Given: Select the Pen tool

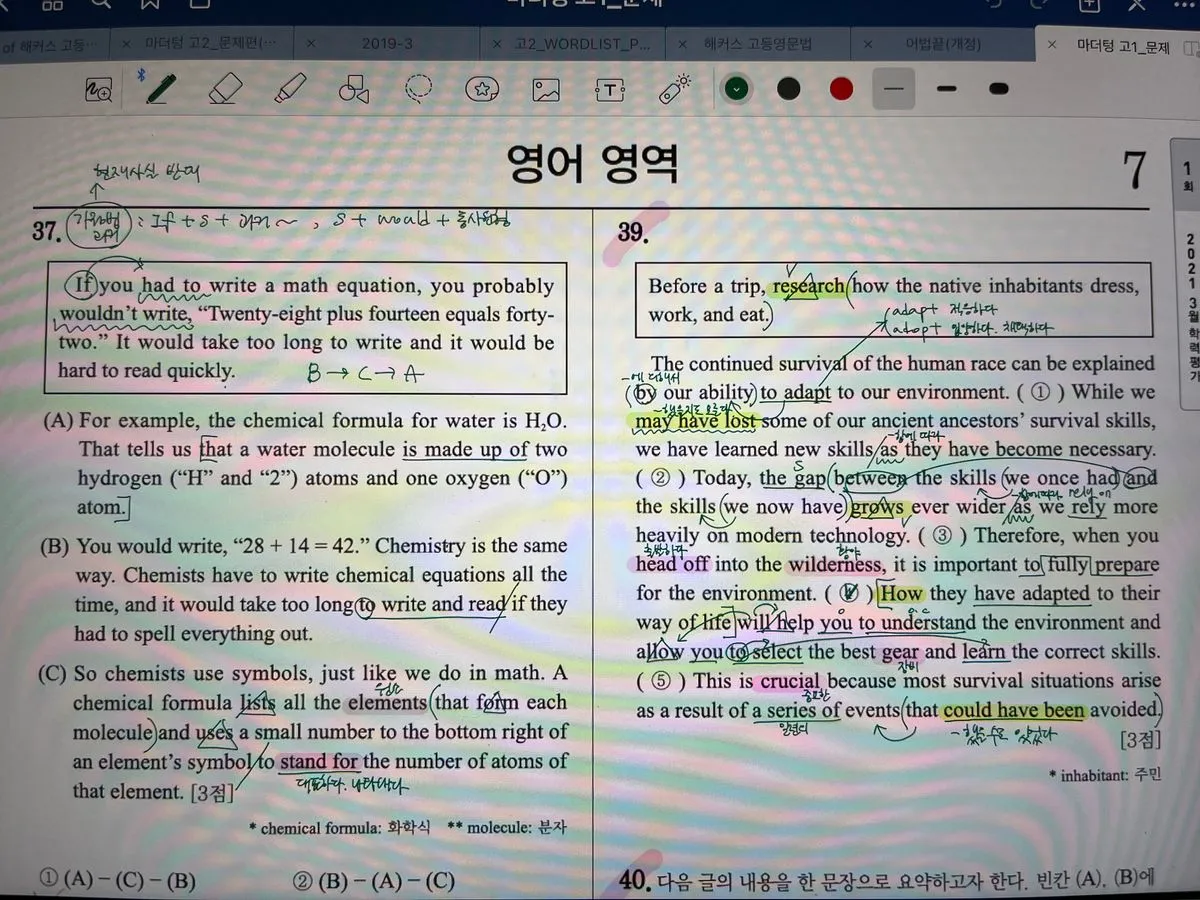Looking at the screenshot, I should point(160,88).
